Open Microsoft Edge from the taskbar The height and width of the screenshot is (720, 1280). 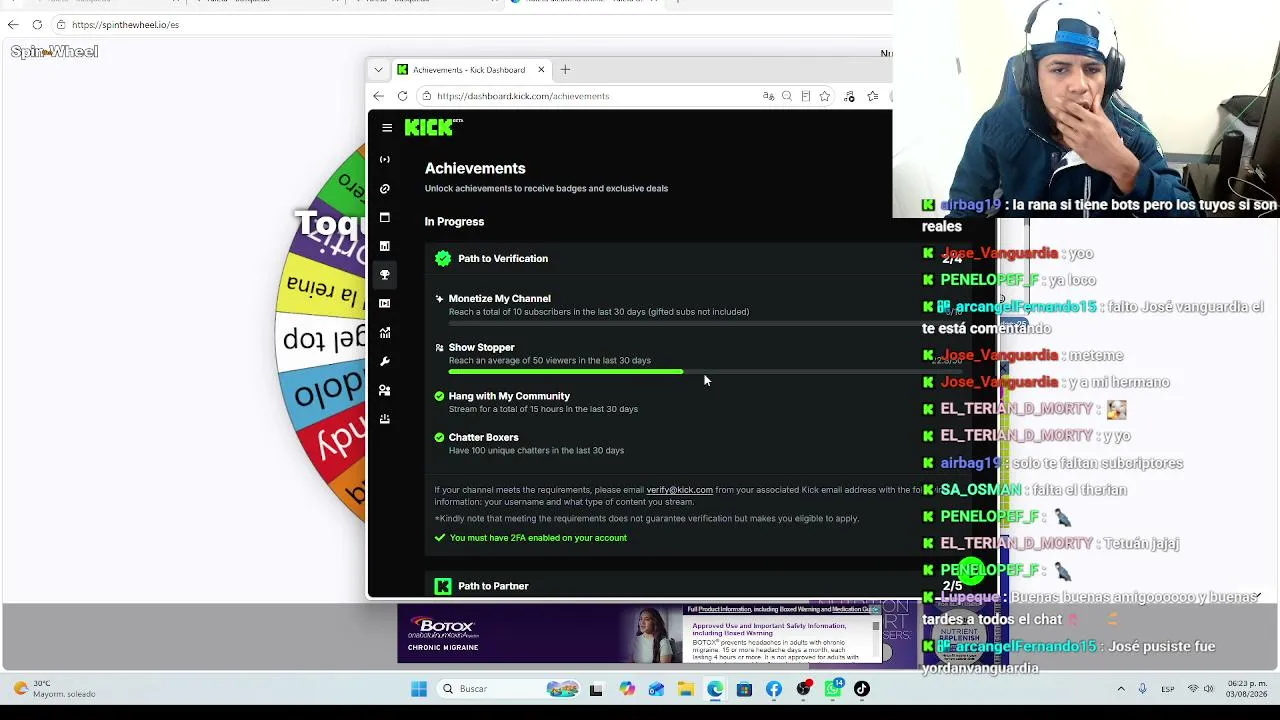[x=715, y=689]
